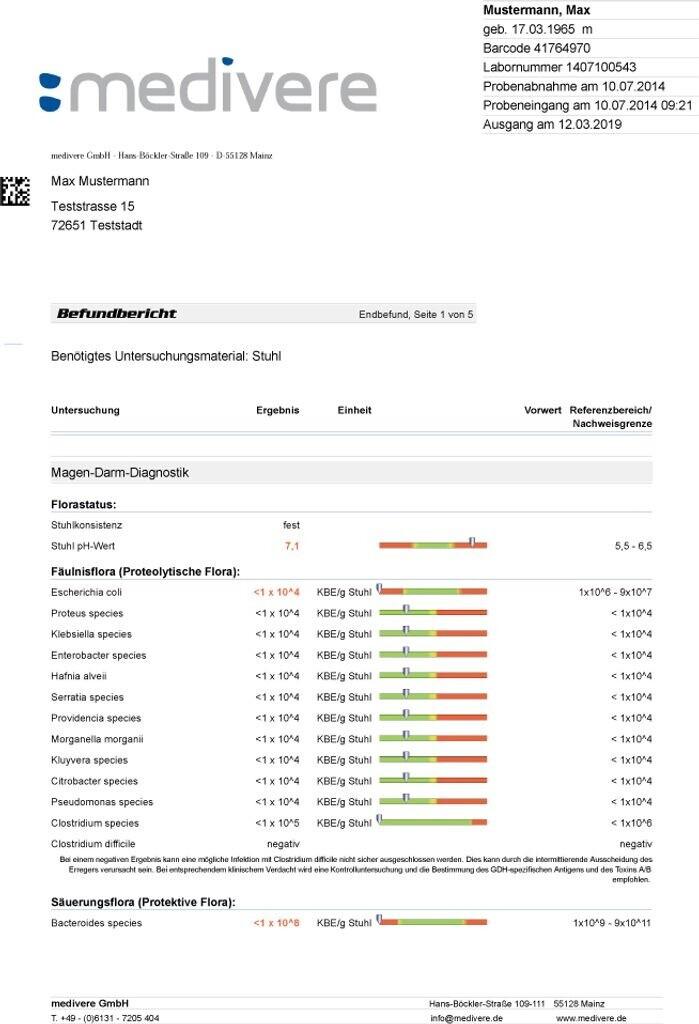Click the Labornummer 1407100543 field
699x1024 pixels.
coord(559,67)
